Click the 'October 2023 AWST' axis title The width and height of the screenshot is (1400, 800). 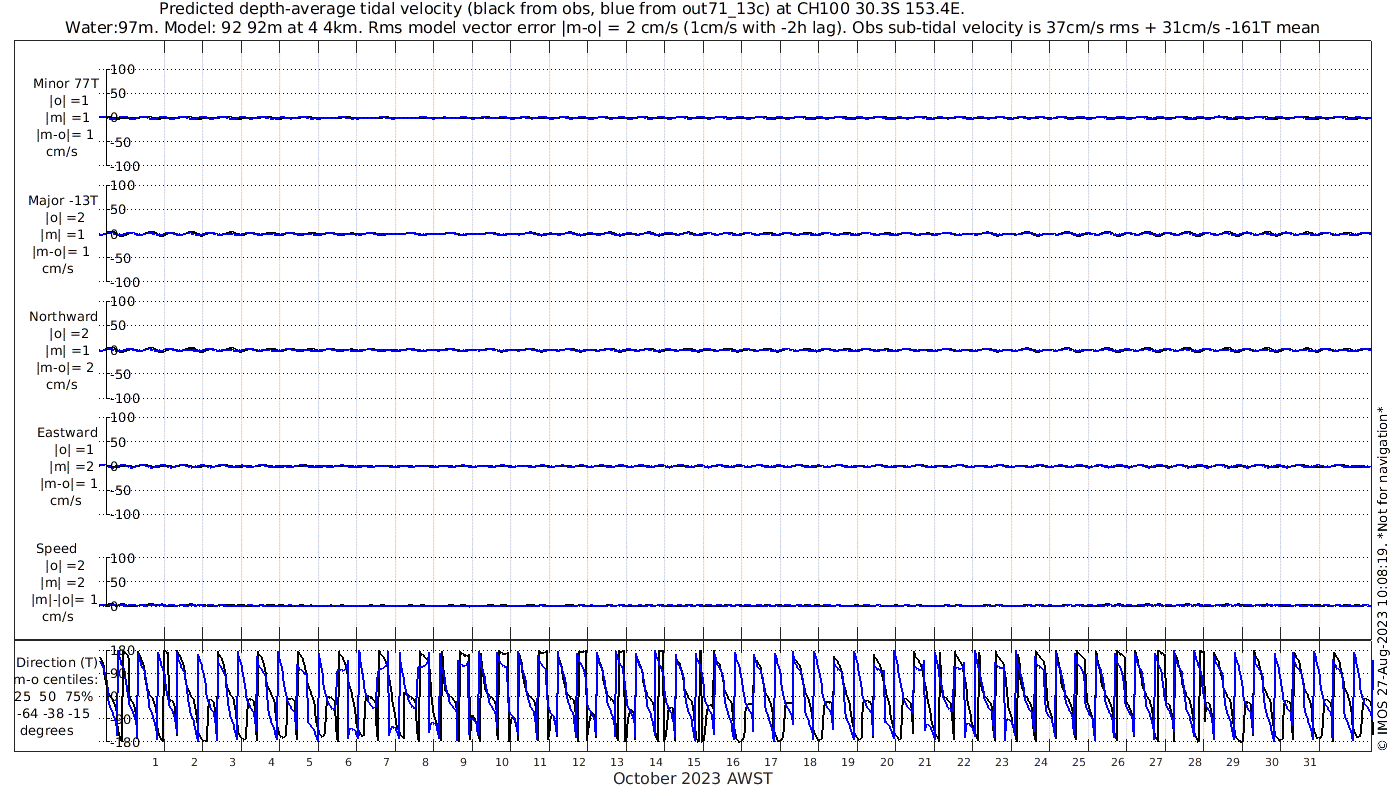(x=693, y=778)
